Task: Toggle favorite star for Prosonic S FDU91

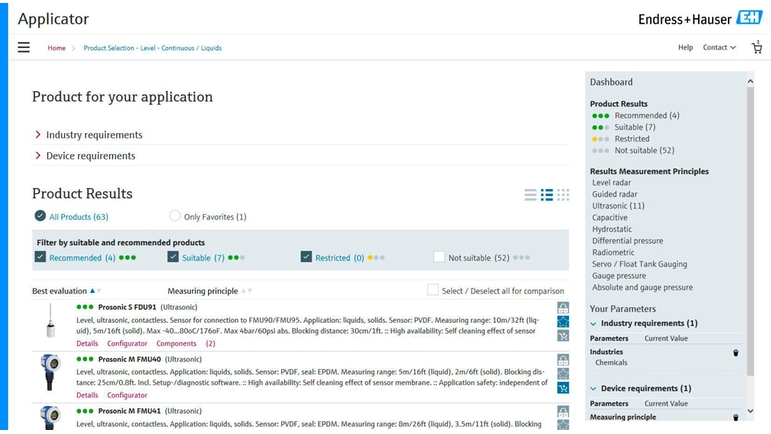Action: (x=563, y=322)
